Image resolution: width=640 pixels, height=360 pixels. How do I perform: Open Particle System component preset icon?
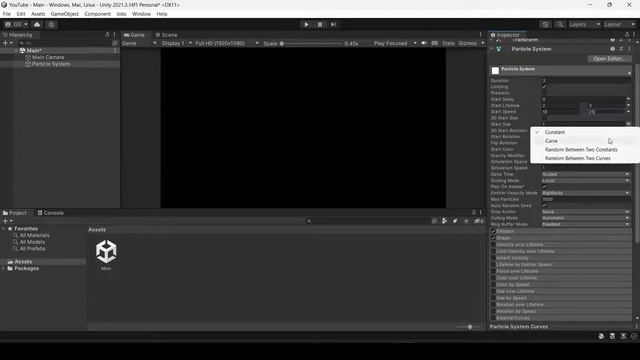point(621,49)
